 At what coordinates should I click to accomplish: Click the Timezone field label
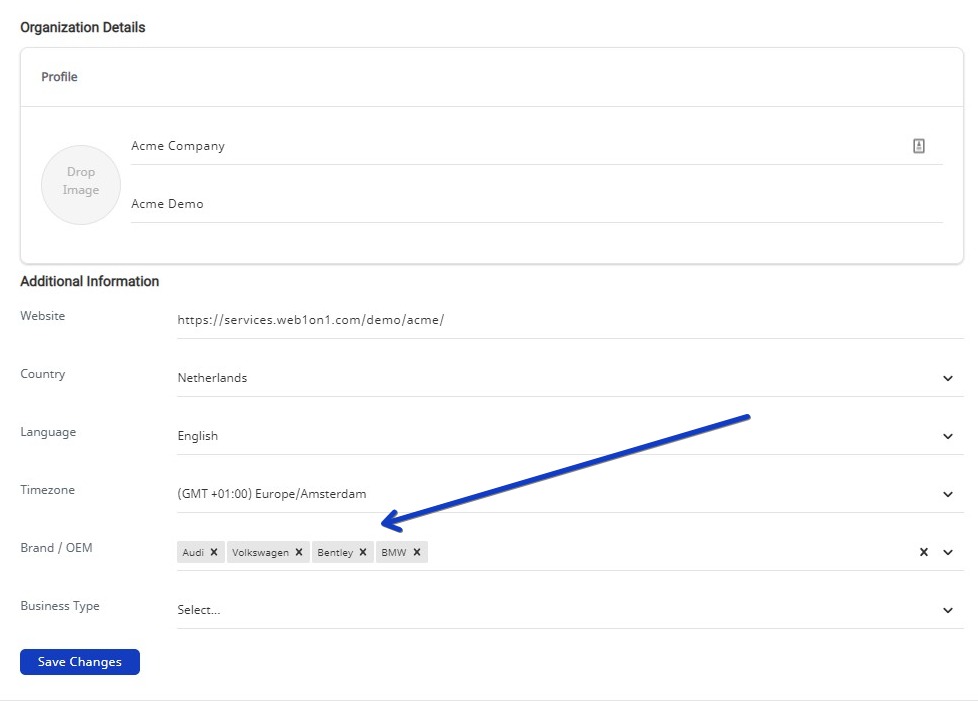(47, 490)
